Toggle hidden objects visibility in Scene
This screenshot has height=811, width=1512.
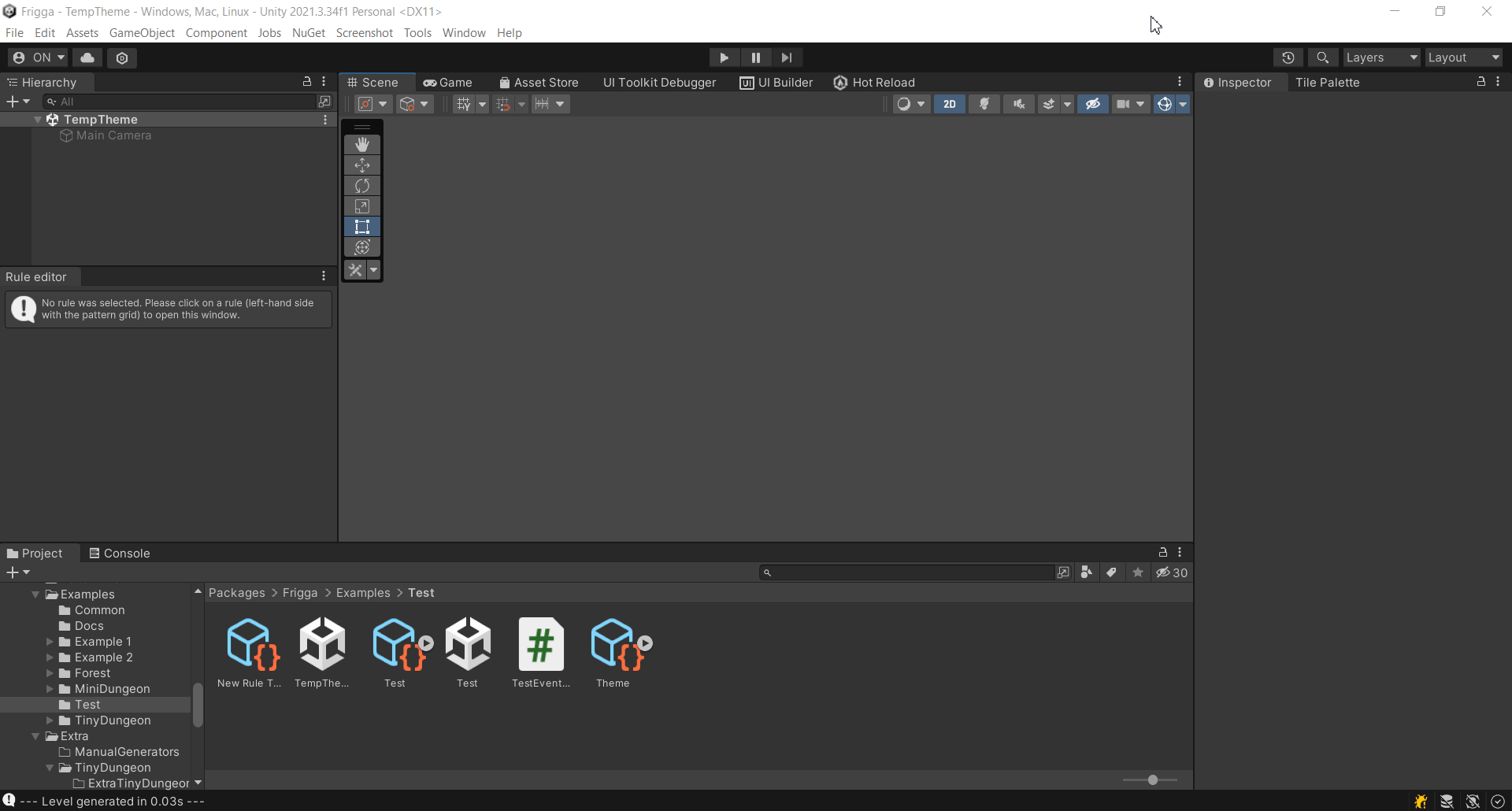pos(1093,104)
